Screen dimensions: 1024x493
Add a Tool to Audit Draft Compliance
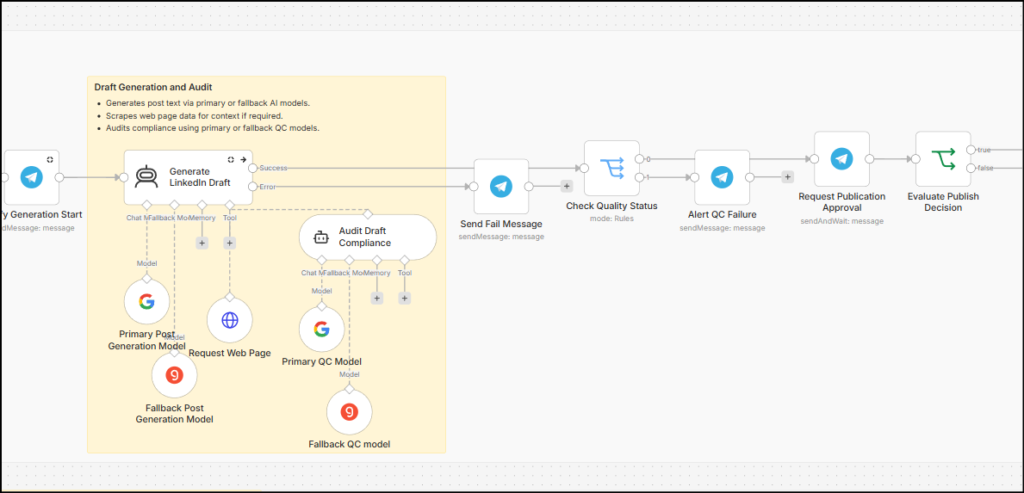point(404,298)
